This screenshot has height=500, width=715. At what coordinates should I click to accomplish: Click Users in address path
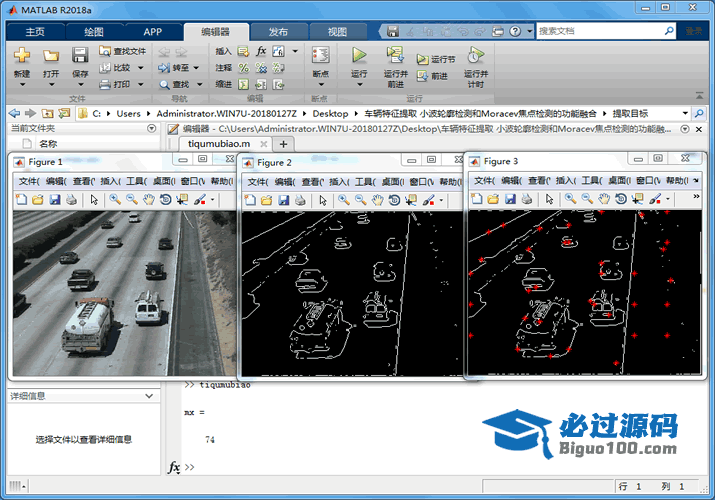click(x=128, y=113)
